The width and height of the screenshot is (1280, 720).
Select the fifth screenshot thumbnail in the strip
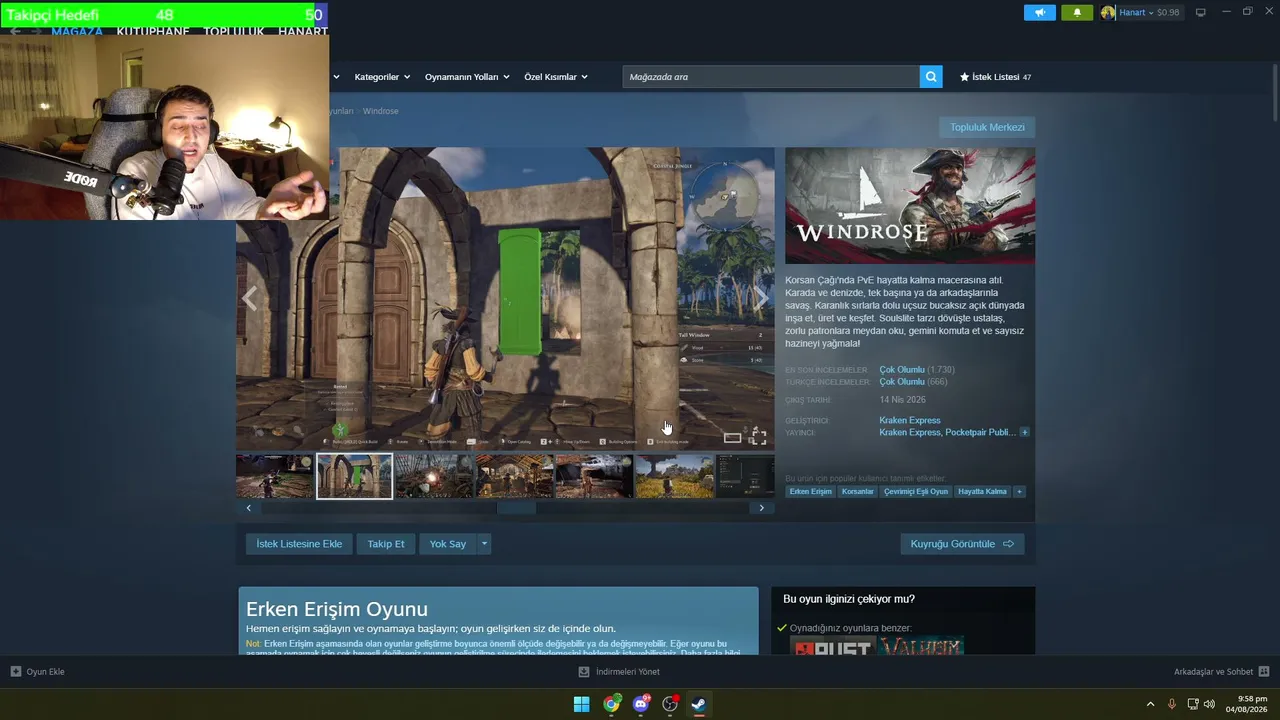pos(594,476)
